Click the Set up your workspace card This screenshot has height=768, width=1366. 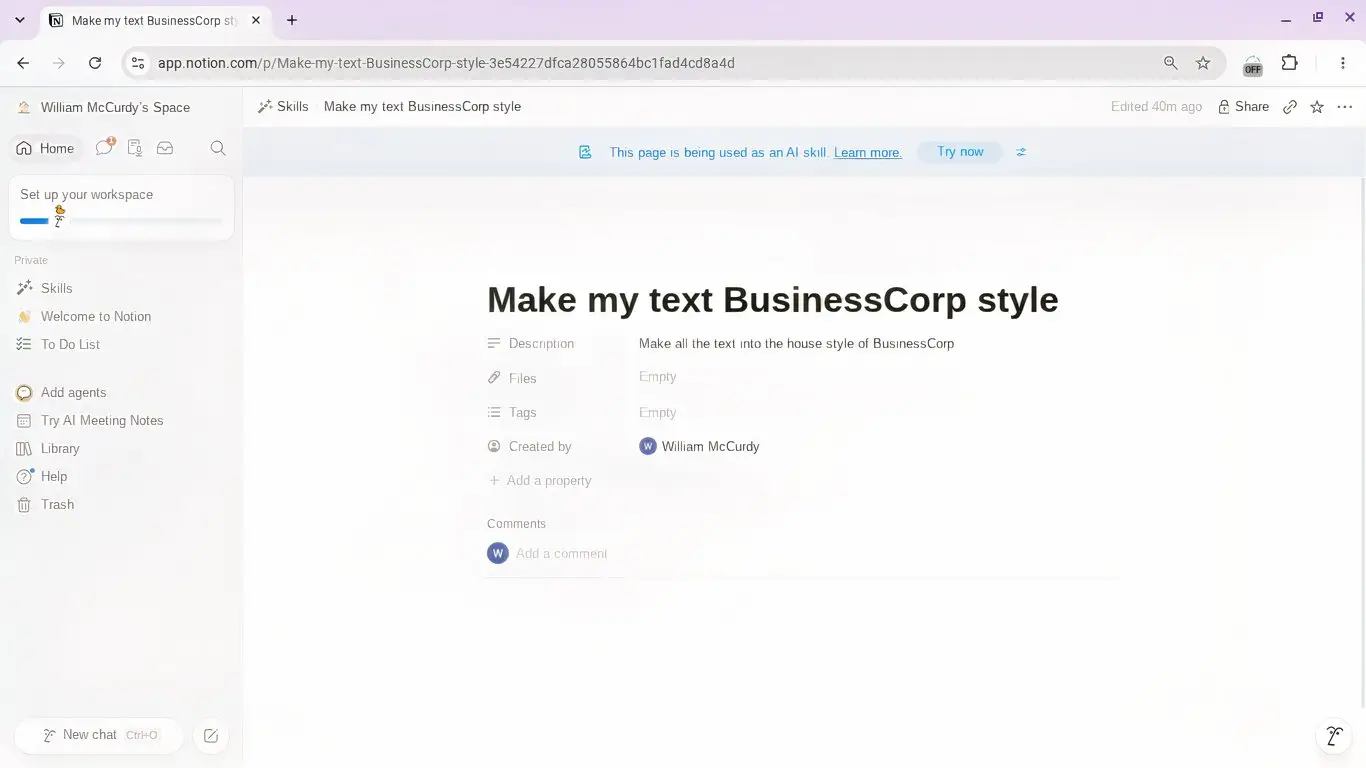121,208
